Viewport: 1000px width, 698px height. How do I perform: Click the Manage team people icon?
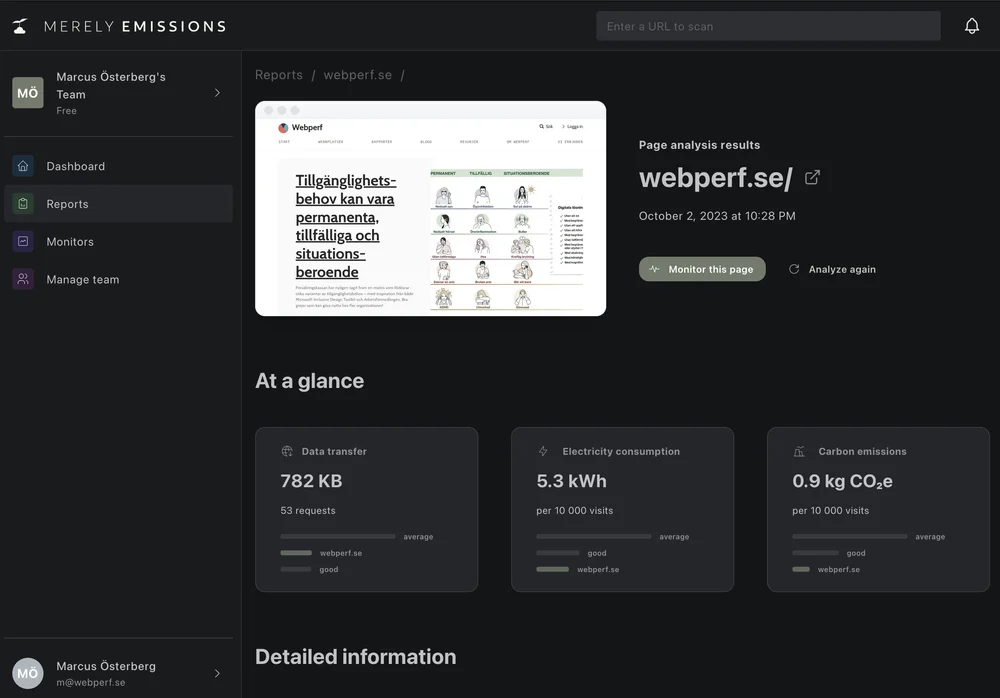22,279
